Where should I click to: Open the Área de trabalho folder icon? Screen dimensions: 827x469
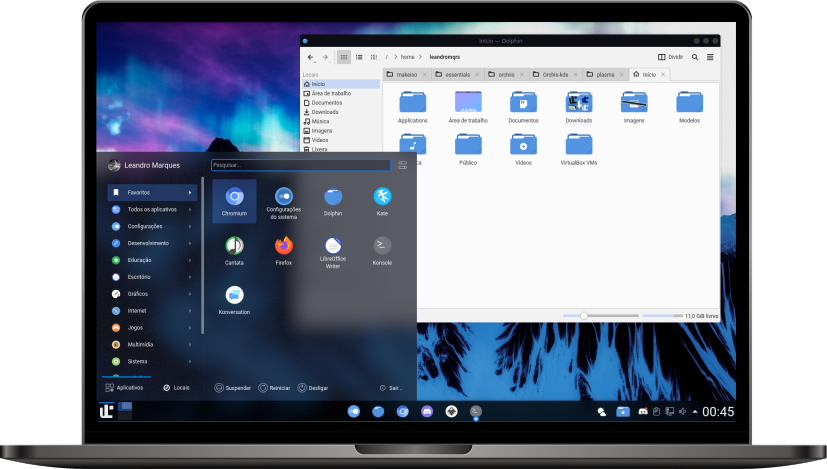point(468,107)
